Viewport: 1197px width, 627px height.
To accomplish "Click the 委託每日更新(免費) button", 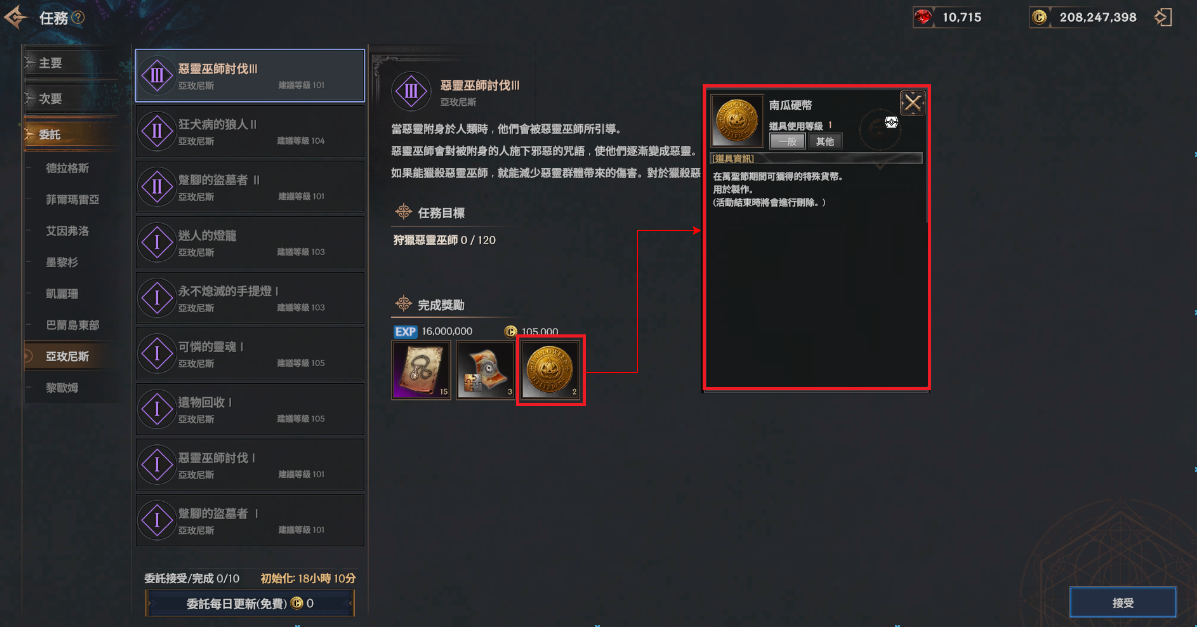I will pos(250,603).
